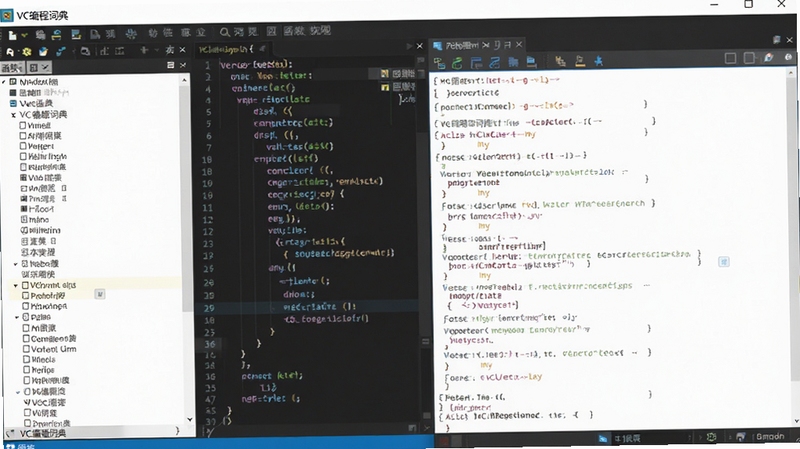This screenshot has width=800, height=449.
Task: Select the 函数 tab above the tree
Action: [12, 67]
